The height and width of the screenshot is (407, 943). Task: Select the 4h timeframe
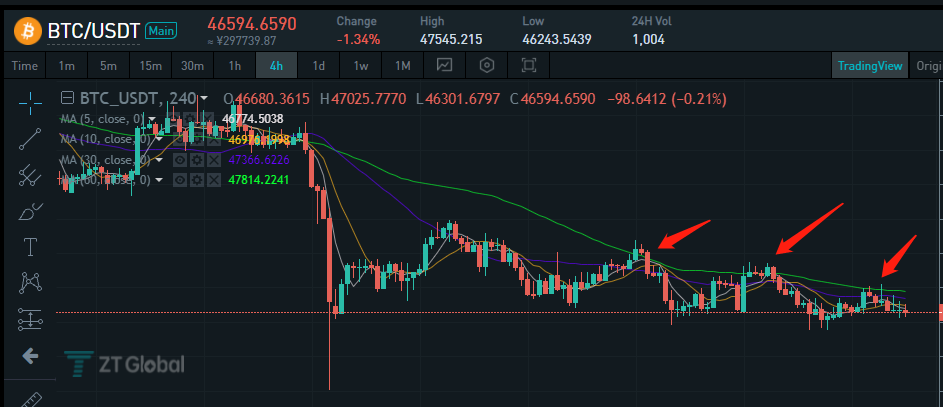[276, 66]
